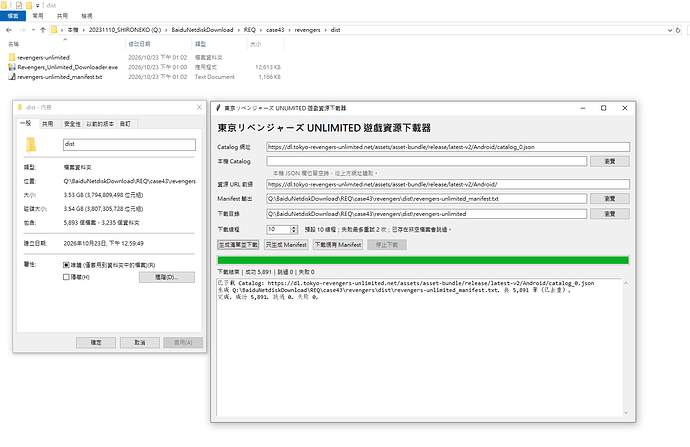Click 瀏覽 button next to 下載目錄

[x=610, y=214]
